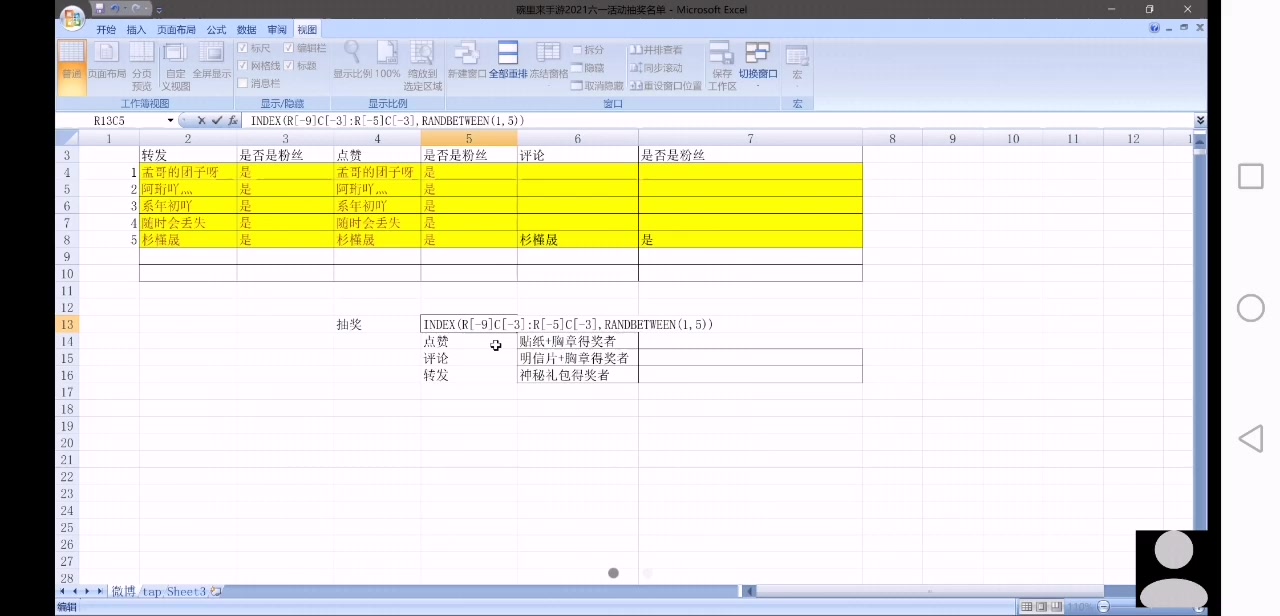Switch to the 微博 sheet tab
This screenshot has width=1280, height=616.
[123, 591]
